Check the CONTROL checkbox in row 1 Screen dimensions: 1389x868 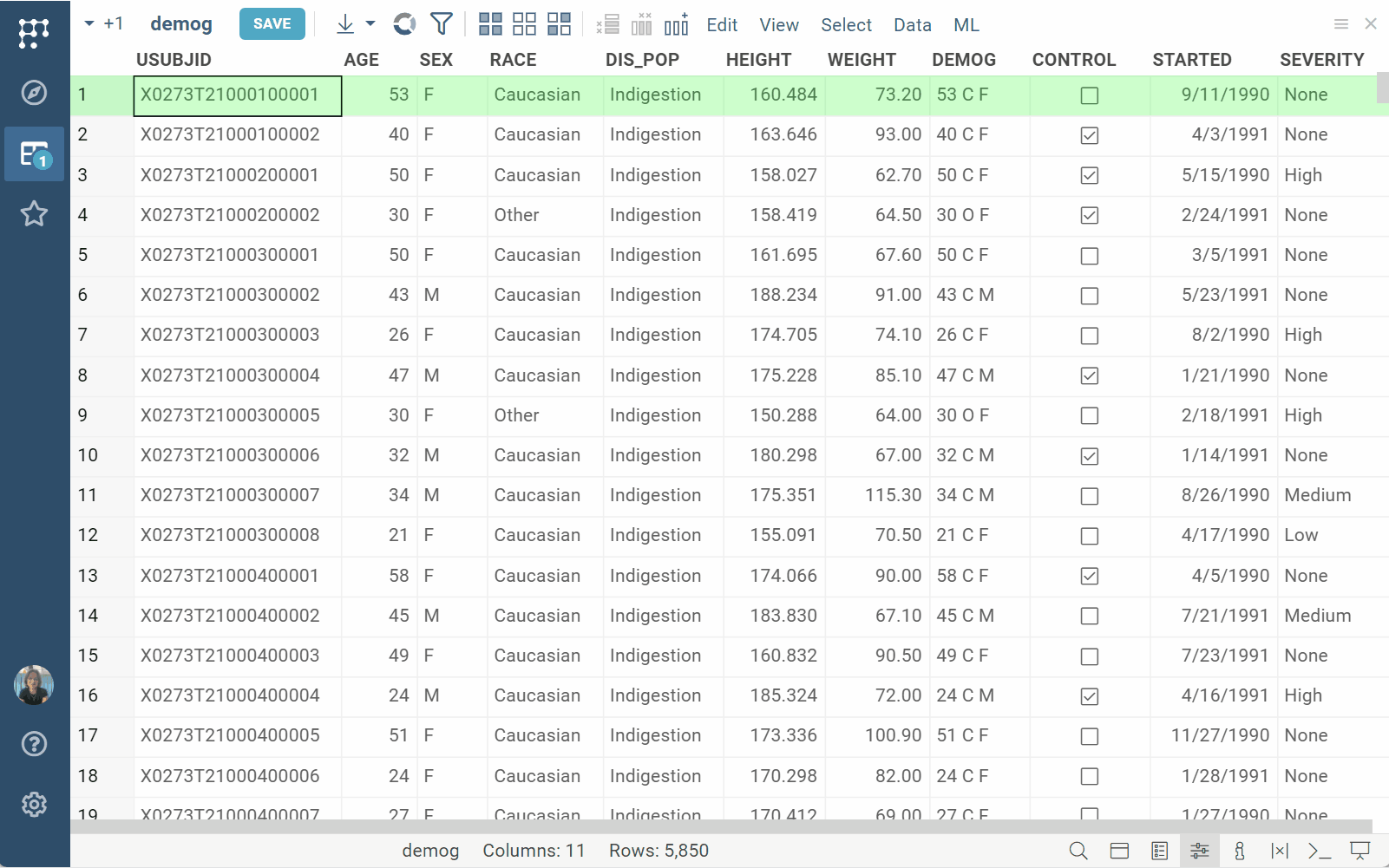pos(1090,95)
